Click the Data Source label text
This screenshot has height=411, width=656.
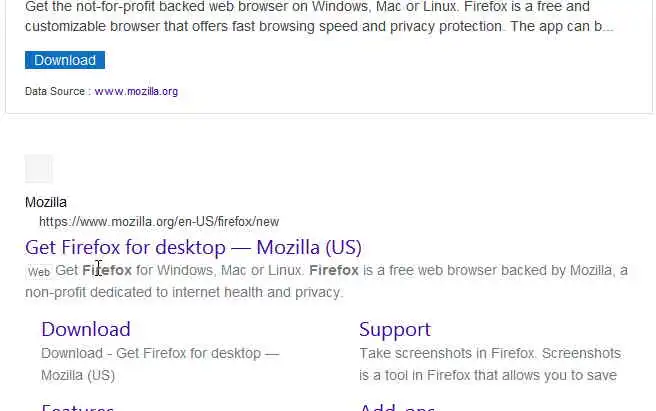(55, 91)
